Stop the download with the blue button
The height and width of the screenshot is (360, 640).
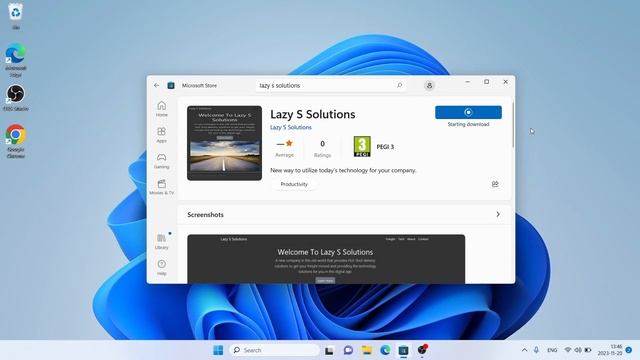468,112
